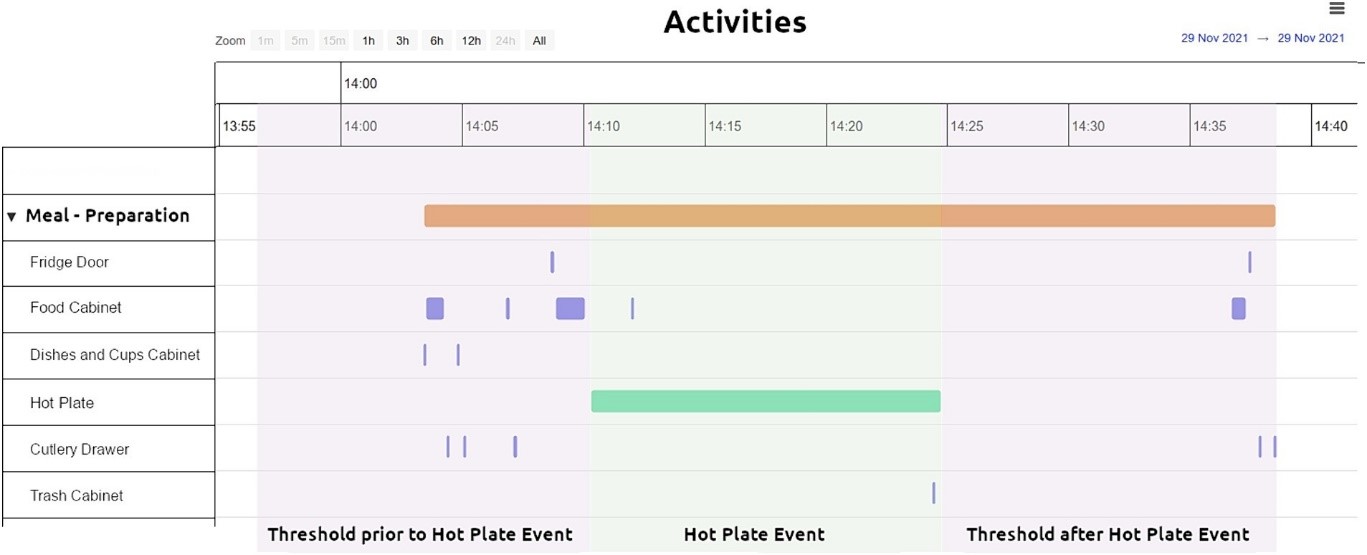Click the Fridge Door row label
This screenshot has height=555, width=1367.
[x=69, y=262]
